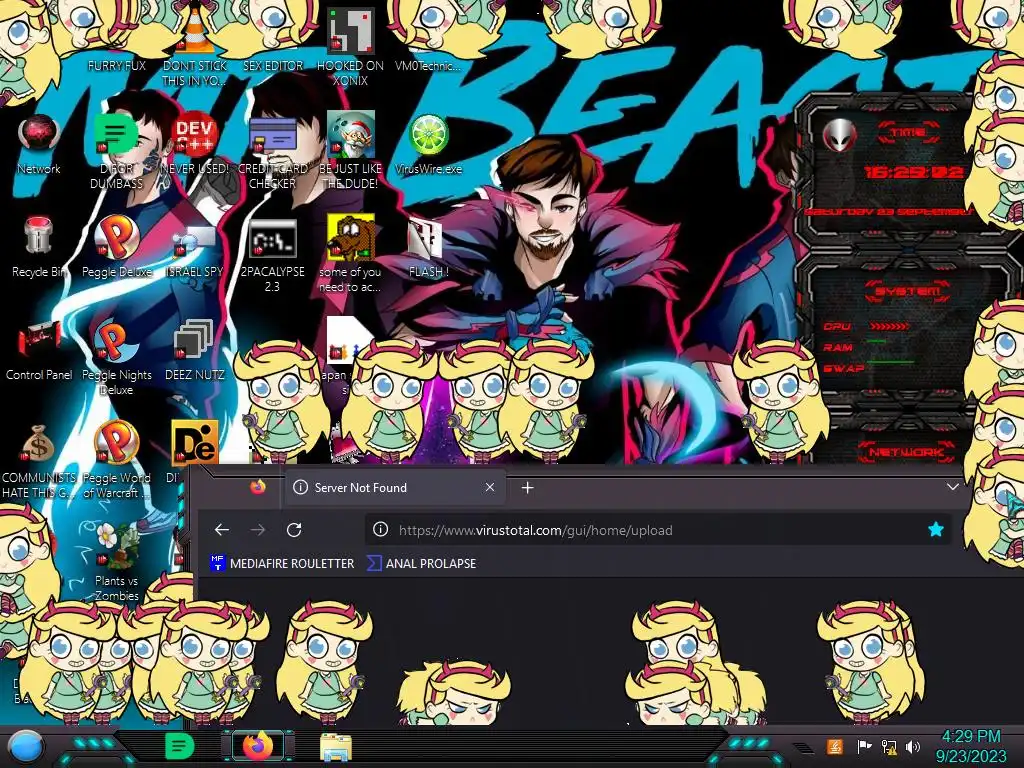Open the Start orb
This screenshot has height=768, width=1024.
(26, 747)
